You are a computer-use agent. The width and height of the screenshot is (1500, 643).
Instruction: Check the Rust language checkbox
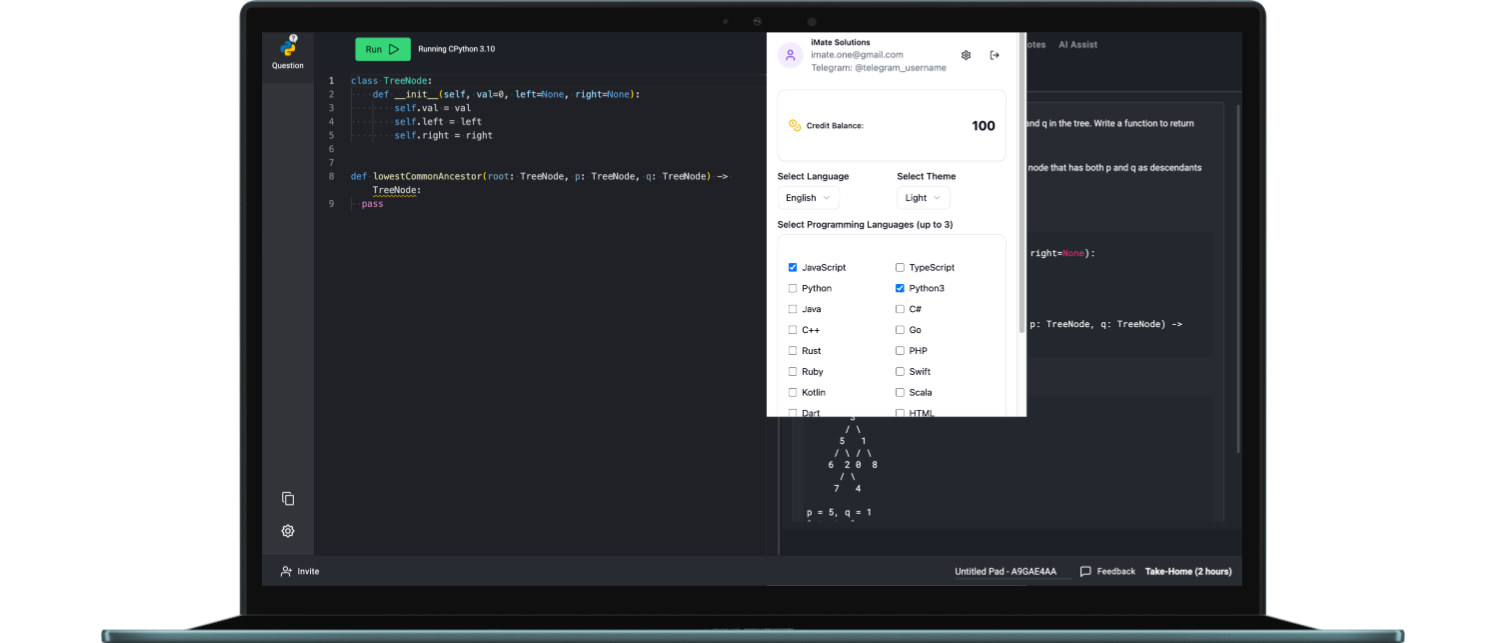(793, 351)
